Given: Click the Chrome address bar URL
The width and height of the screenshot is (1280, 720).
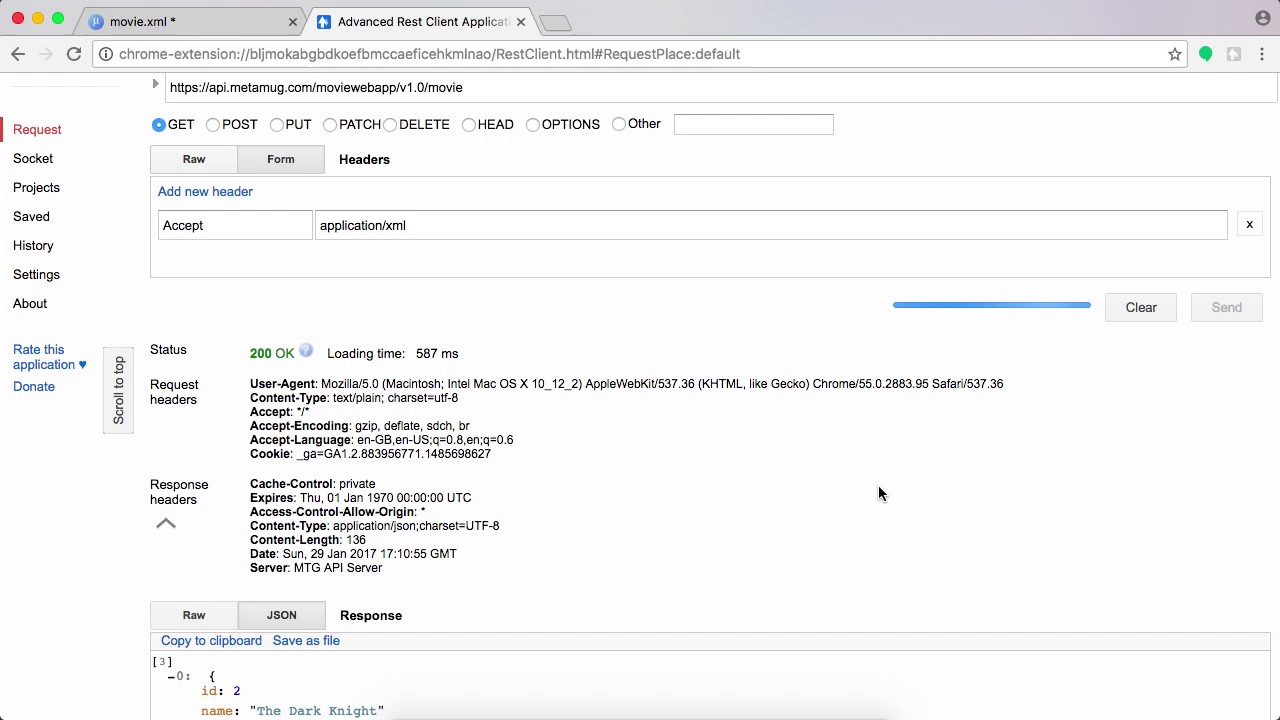Looking at the screenshot, I should click(x=429, y=54).
